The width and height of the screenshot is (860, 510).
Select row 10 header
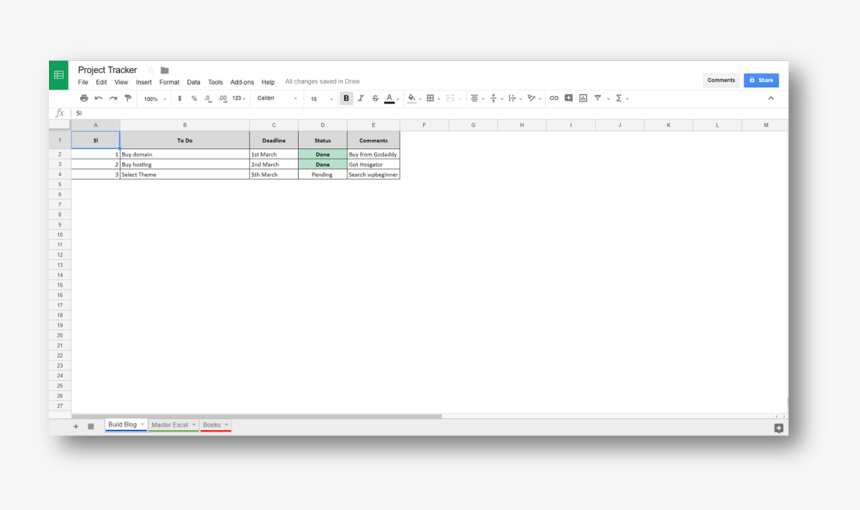coord(60,235)
